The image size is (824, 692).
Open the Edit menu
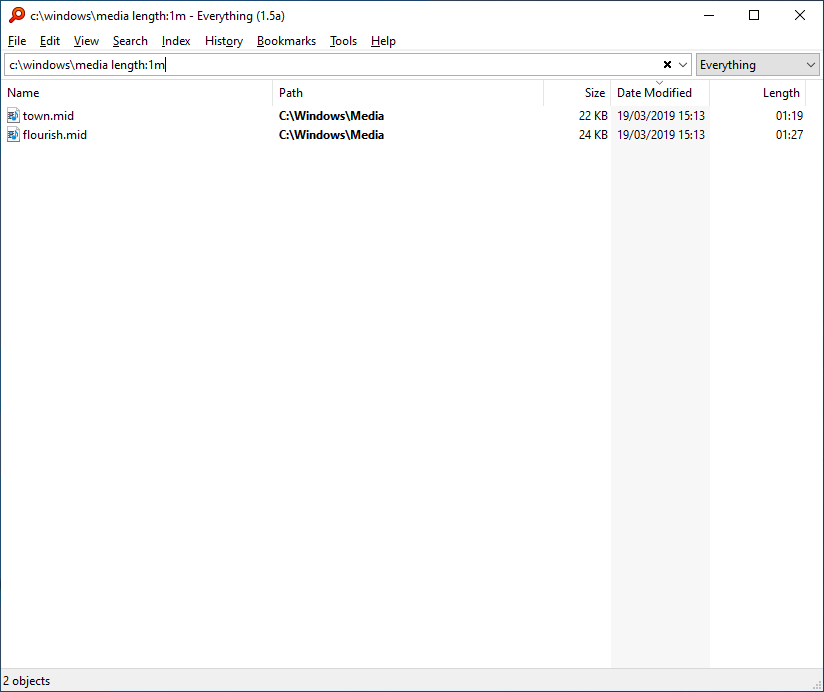50,41
